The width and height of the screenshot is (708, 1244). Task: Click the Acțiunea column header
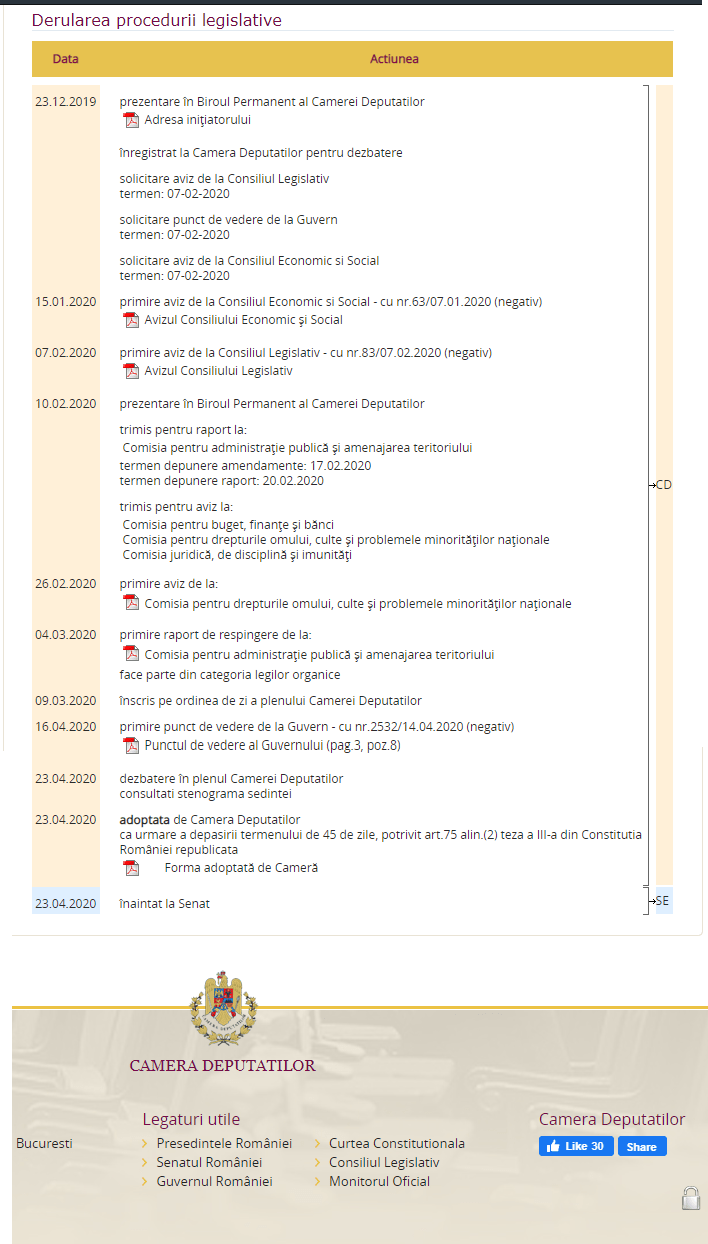click(x=394, y=59)
